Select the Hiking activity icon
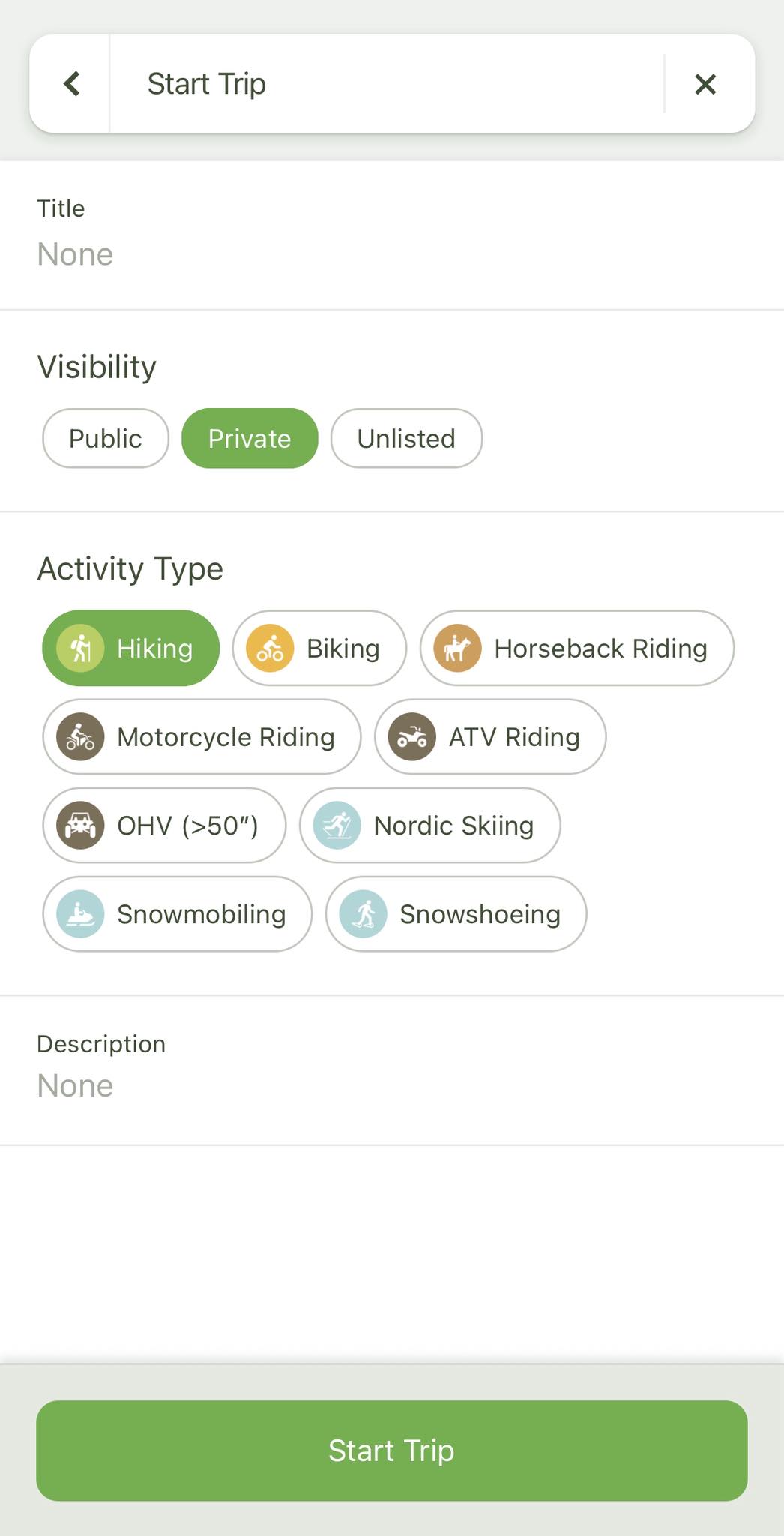The image size is (784, 1536). click(80, 648)
